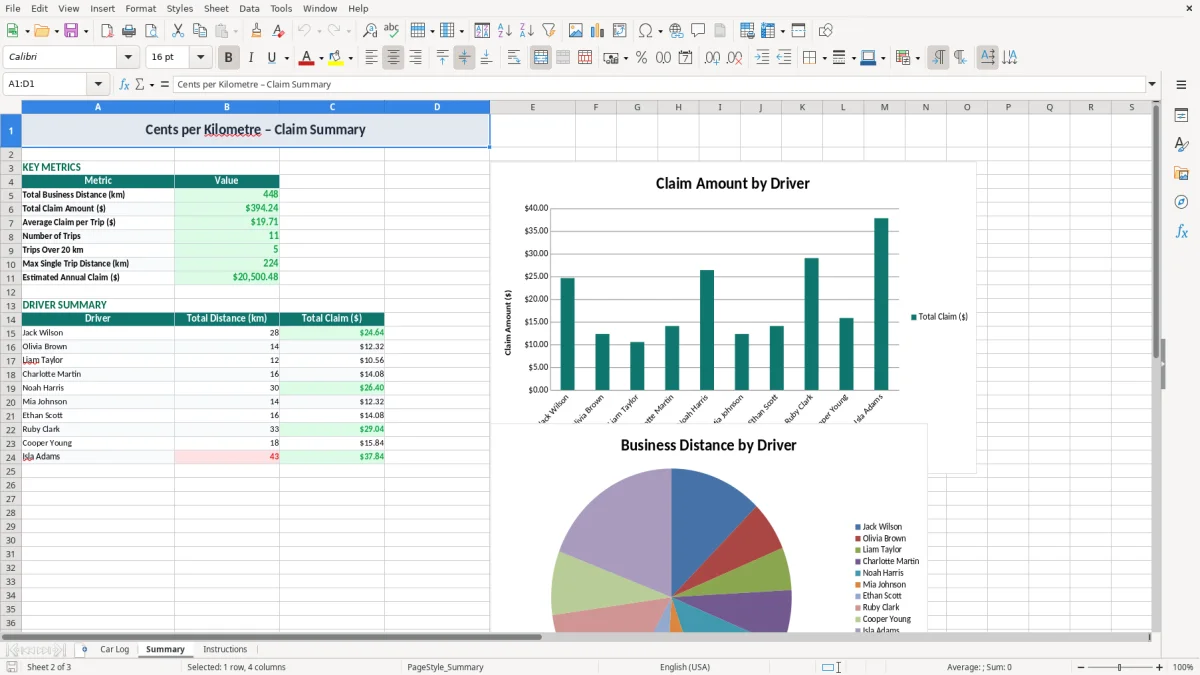
Task: Click the Save document icon
Action: coord(71,31)
